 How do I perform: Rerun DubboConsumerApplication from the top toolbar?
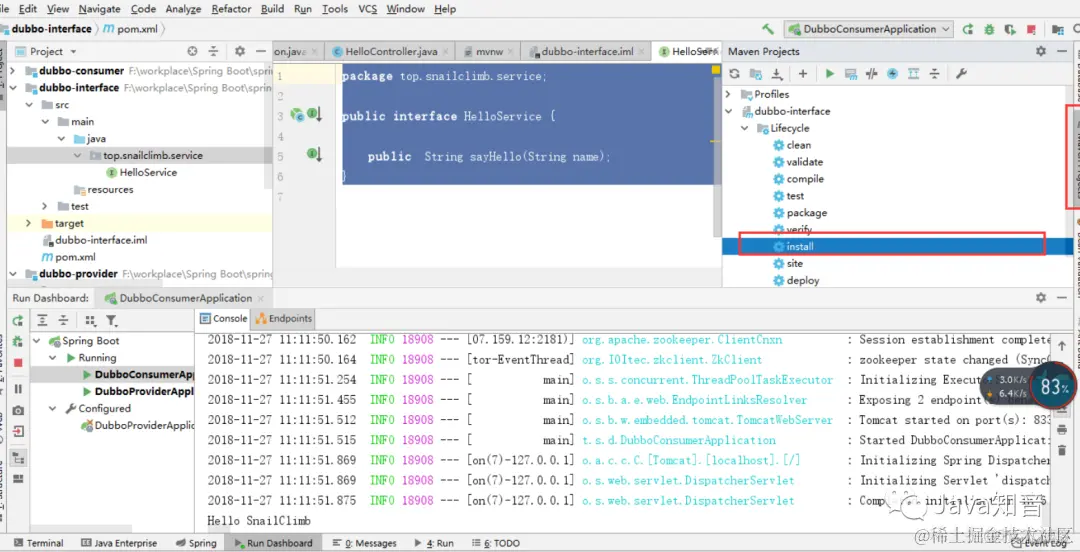968,29
